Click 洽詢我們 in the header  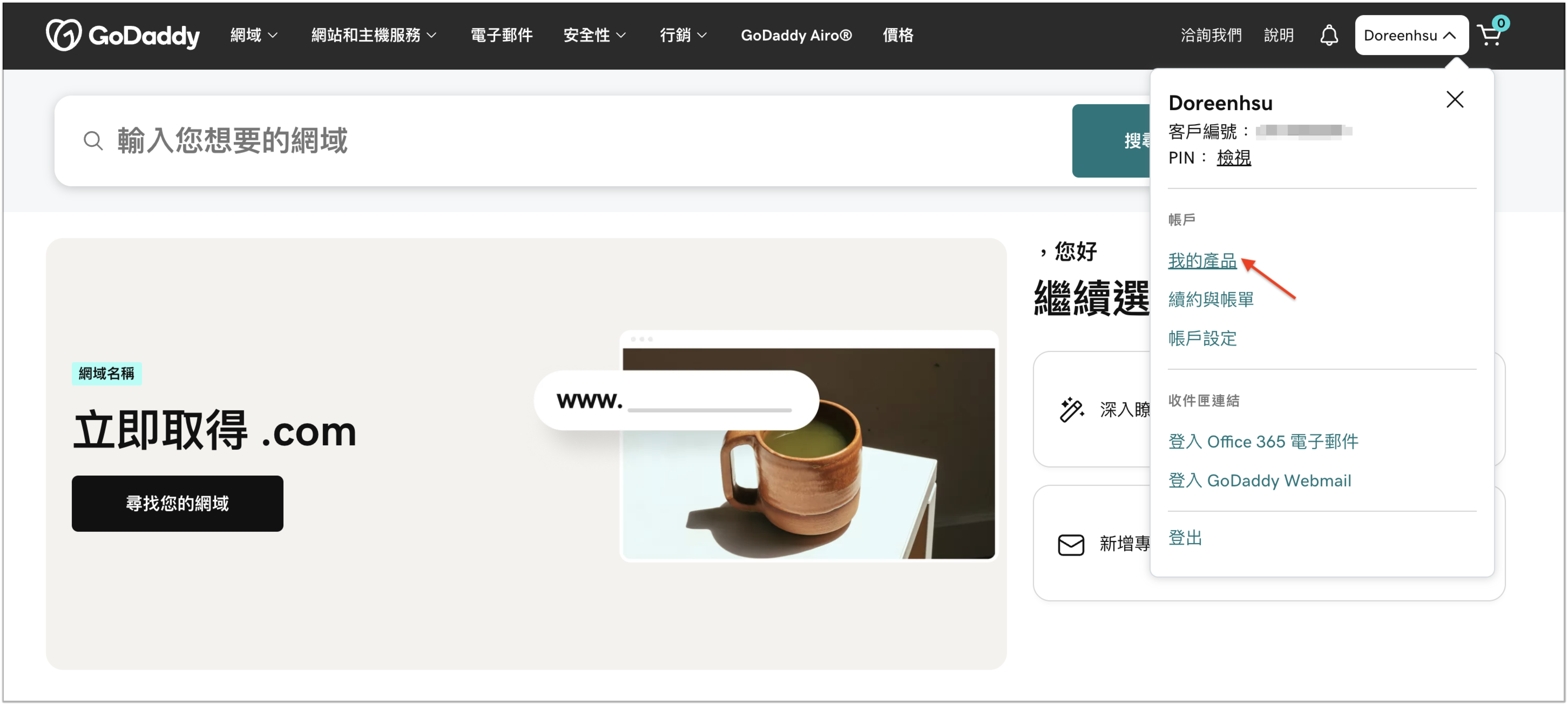point(1211,35)
